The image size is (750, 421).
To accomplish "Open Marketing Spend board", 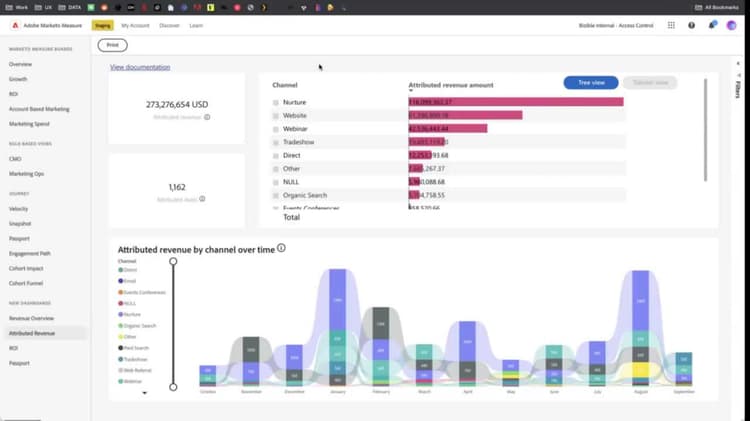I will (x=29, y=124).
